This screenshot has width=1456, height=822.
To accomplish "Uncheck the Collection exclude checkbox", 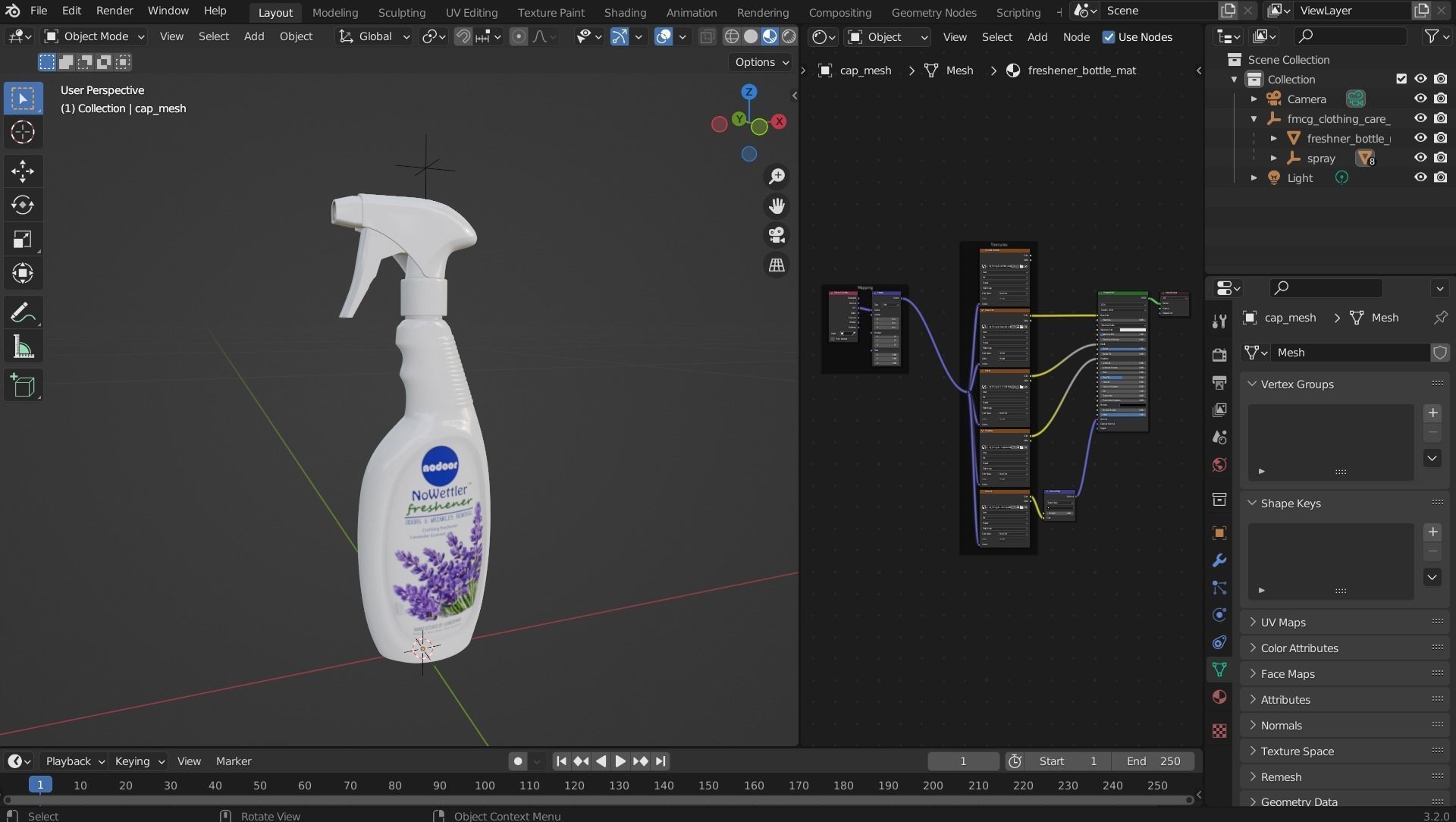I will (1401, 79).
